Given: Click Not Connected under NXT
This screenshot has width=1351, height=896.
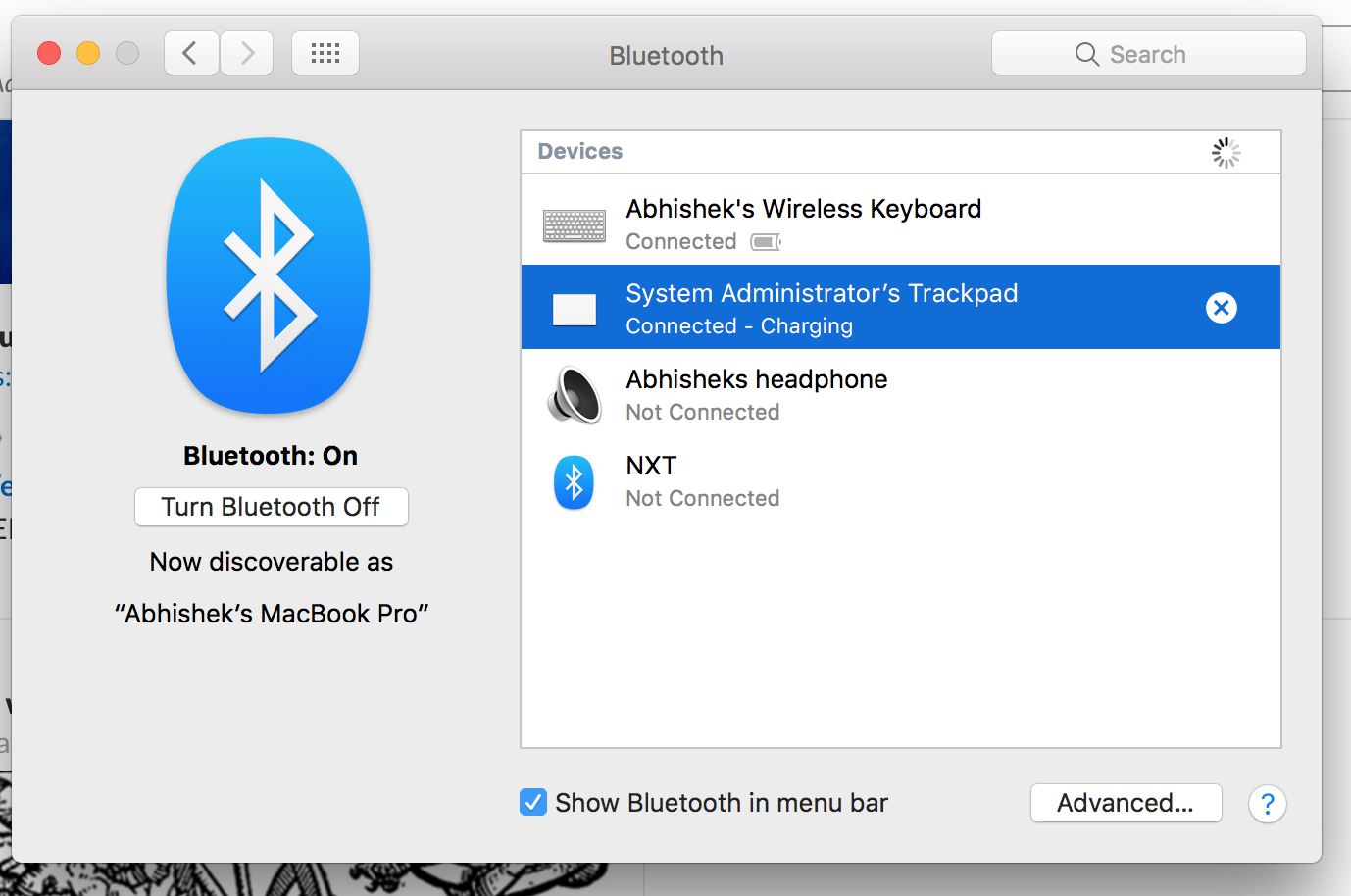Looking at the screenshot, I should point(702,499).
